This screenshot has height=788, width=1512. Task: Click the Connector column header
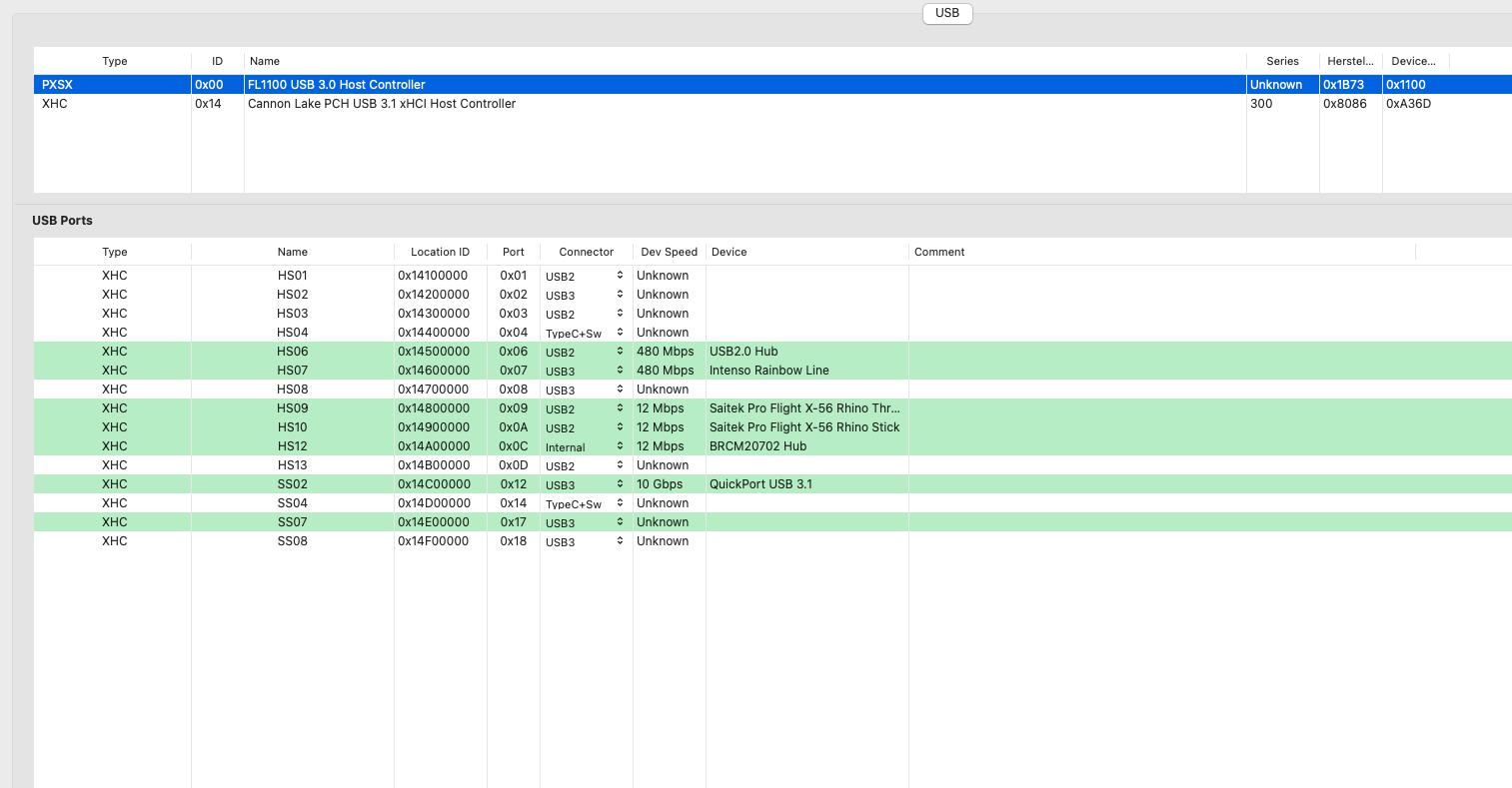coord(586,252)
